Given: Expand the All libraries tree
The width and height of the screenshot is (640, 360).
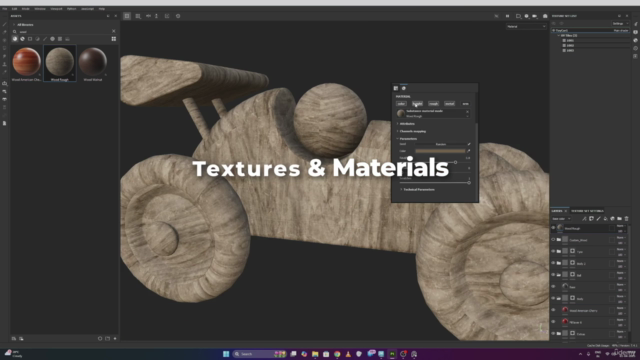Looking at the screenshot, I should point(14,24).
